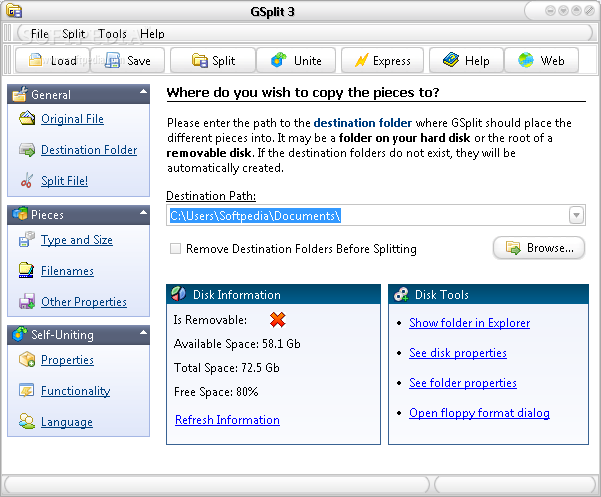Click the Disk Tools header icon
The width and height of the screenshot is (601, 497).
tap(401, 294)
